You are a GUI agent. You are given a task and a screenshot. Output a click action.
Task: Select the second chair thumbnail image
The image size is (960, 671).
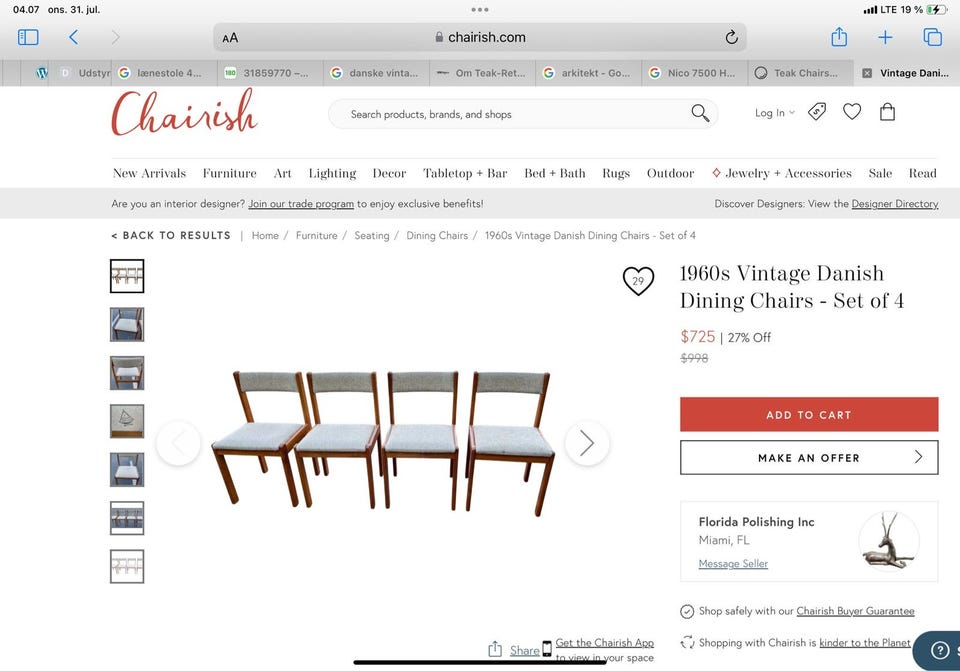[127, 324]
